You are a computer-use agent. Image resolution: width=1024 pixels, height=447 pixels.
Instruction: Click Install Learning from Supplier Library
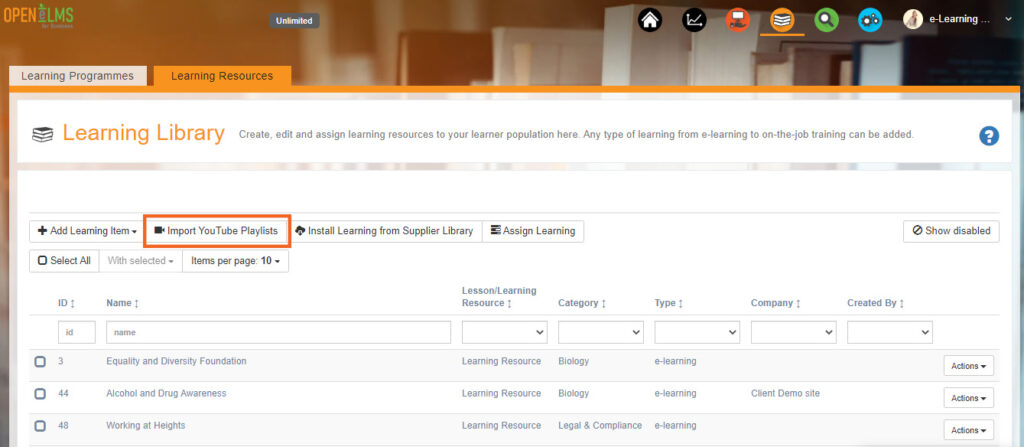click(x=383, y=231)
